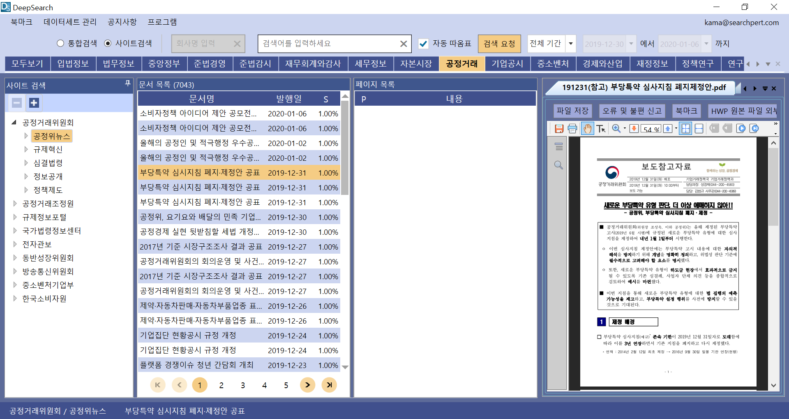Collapse all tree nodes with minus icon
The image size is (789, 419).
point(17,102)
